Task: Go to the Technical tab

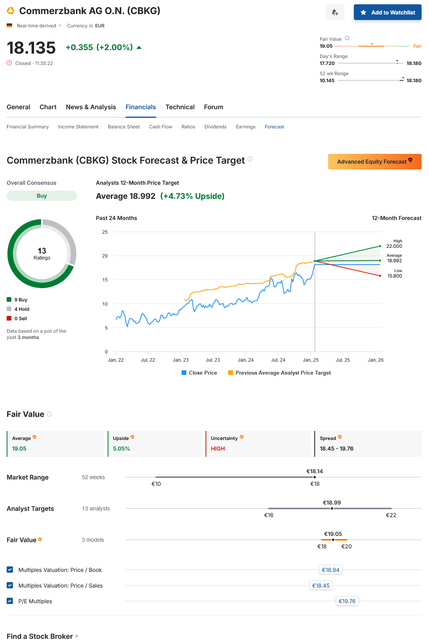Action: 180,107
